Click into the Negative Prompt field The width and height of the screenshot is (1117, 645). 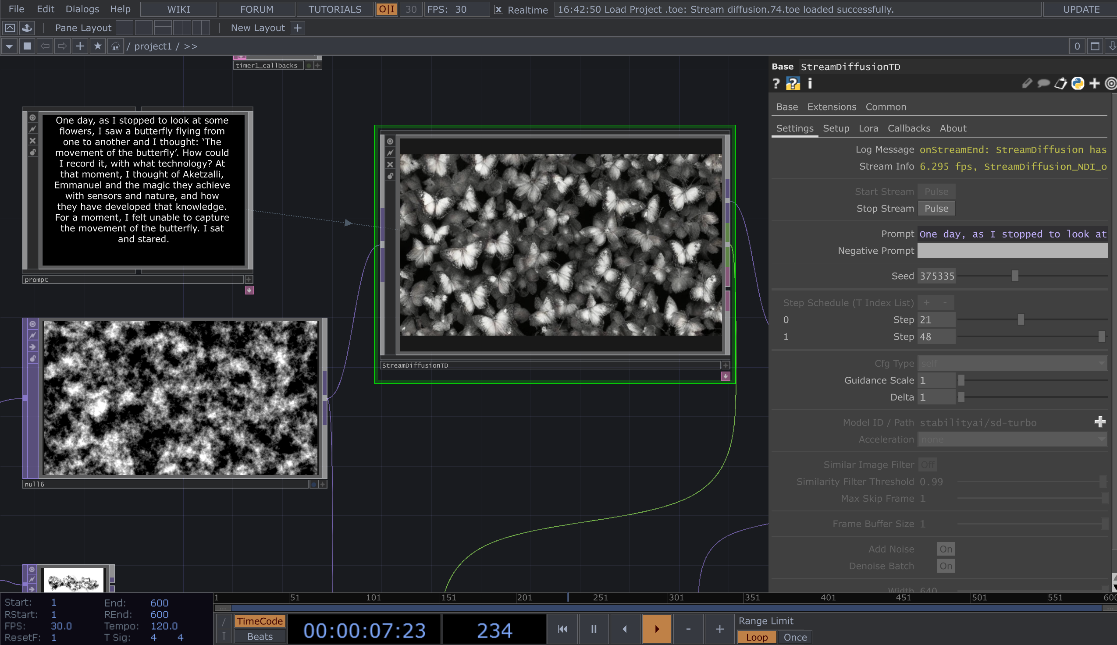1012,251
